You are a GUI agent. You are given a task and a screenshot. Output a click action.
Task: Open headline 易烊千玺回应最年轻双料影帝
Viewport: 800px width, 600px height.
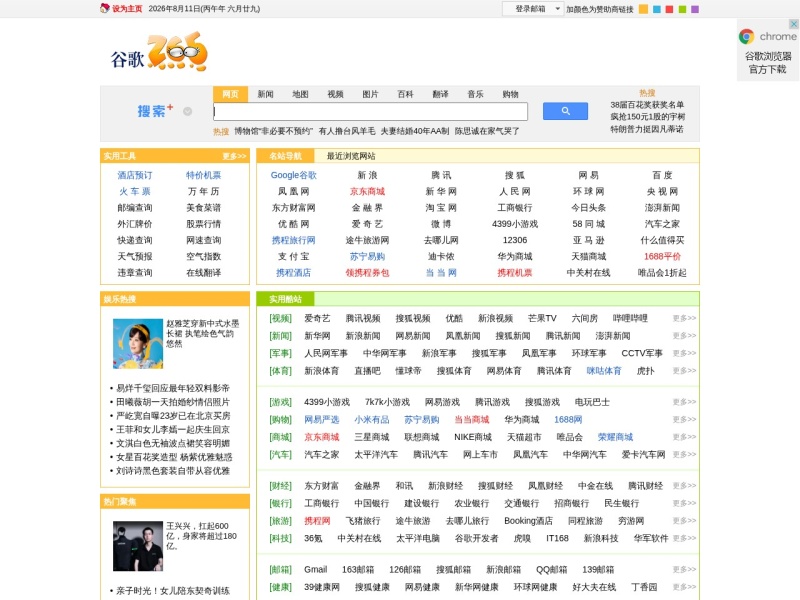coord(173,388)
